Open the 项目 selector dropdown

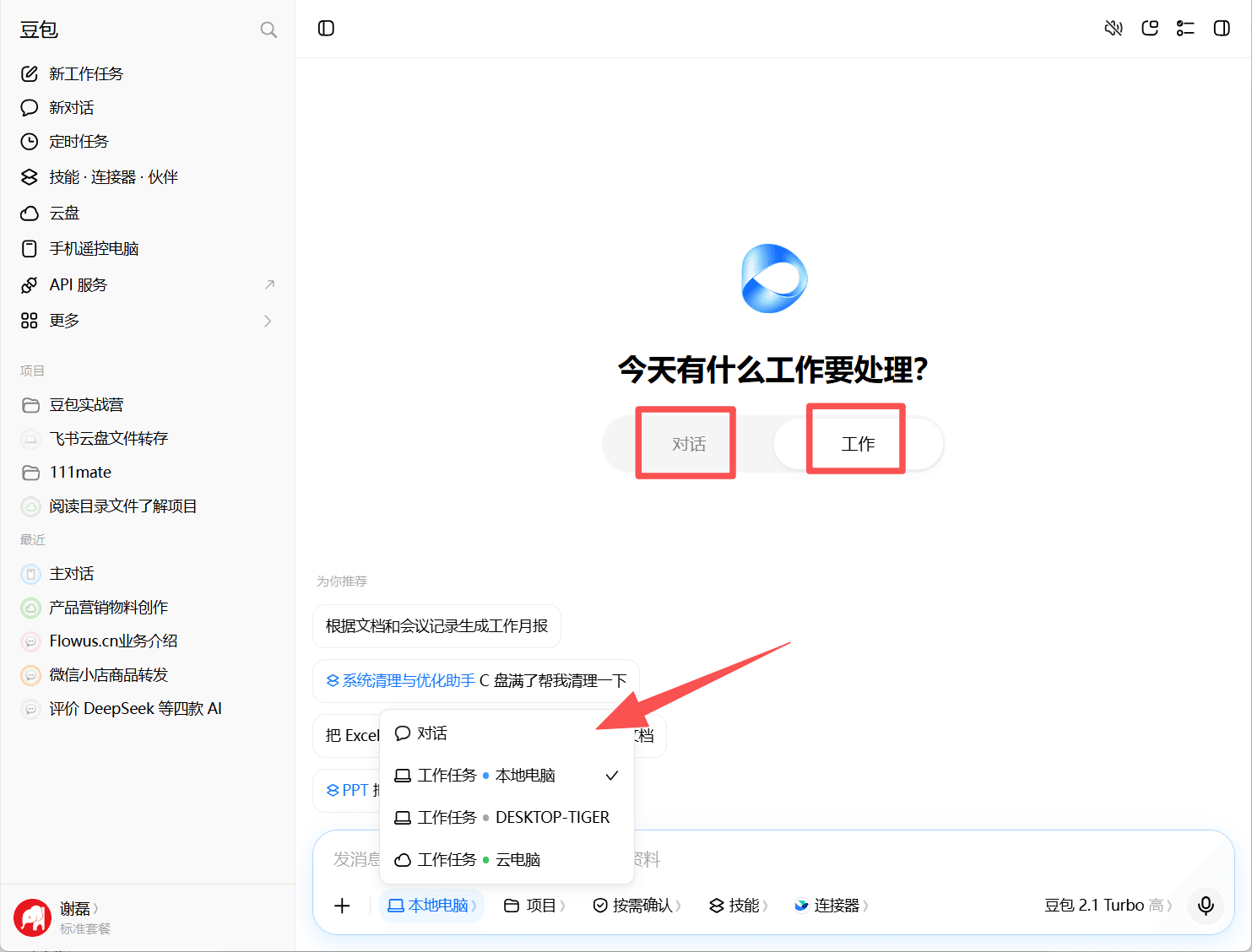click(534, 906)
